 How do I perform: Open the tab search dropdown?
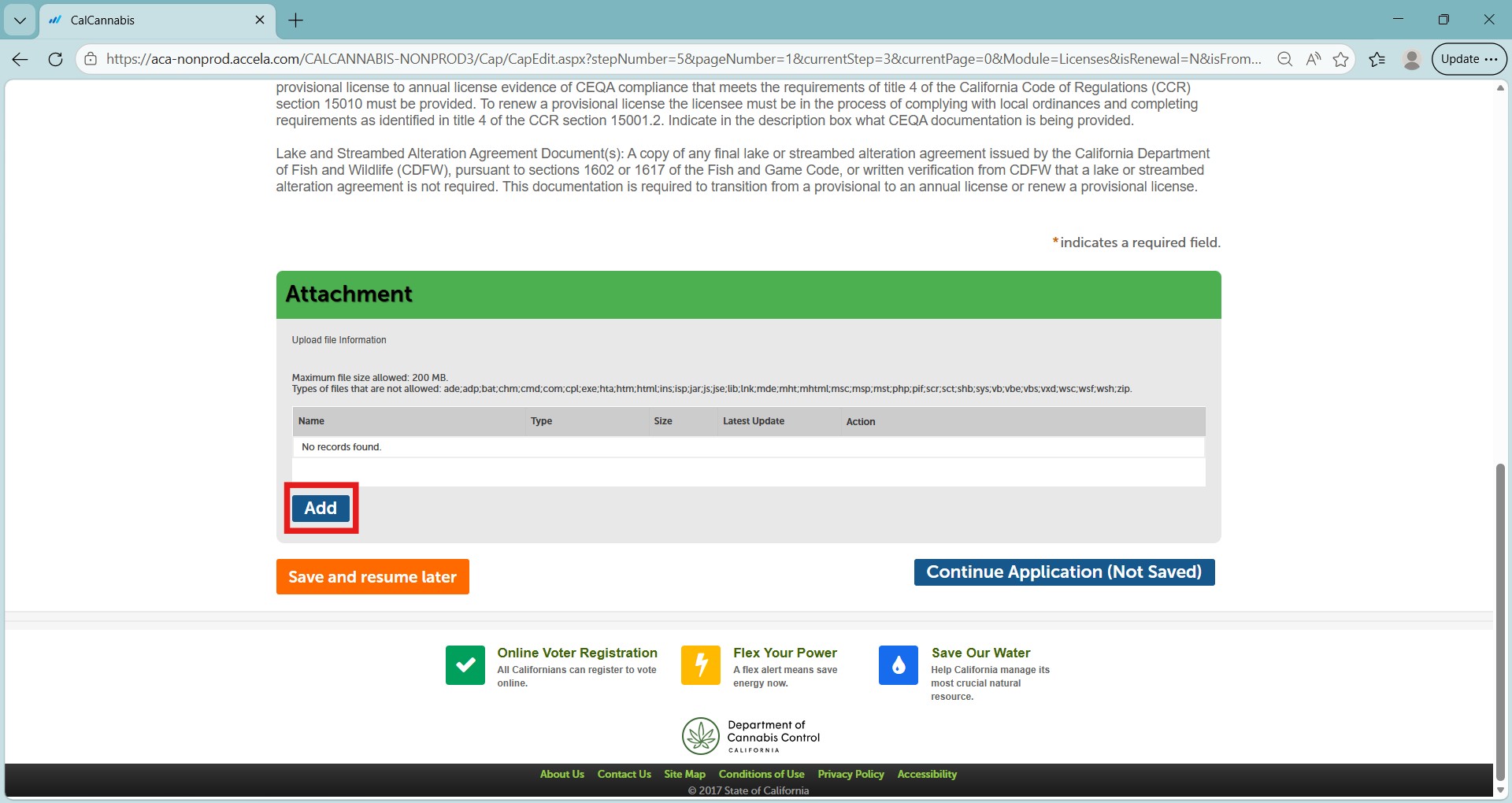(x=20, y=20)
